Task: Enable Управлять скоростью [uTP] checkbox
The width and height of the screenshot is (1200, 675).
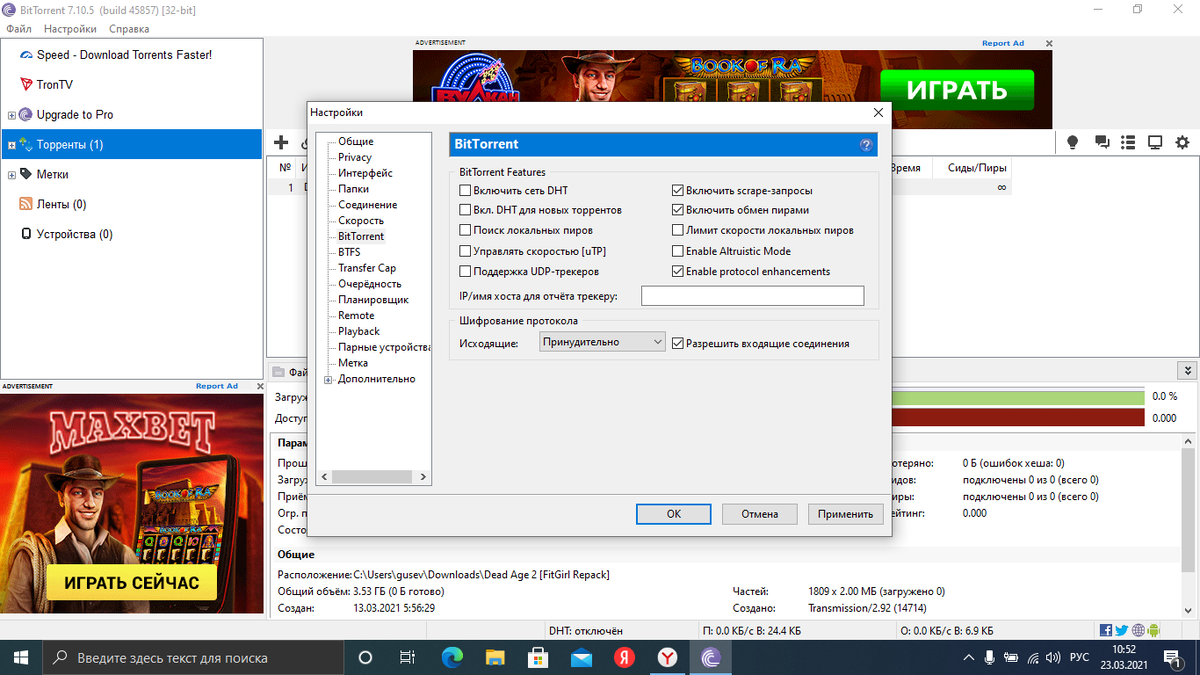Action: tap(465, 251)
